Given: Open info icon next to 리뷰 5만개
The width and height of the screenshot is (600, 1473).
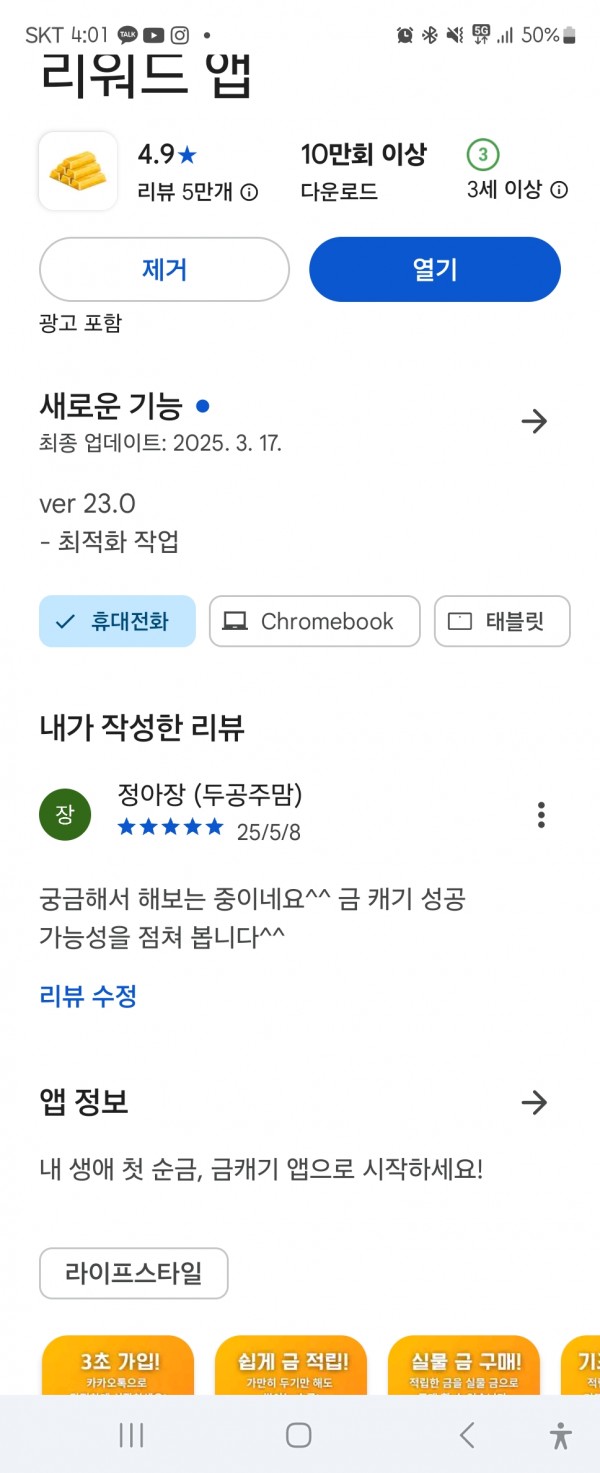Looking at the screenshot, I should click(x=249, y=192).
